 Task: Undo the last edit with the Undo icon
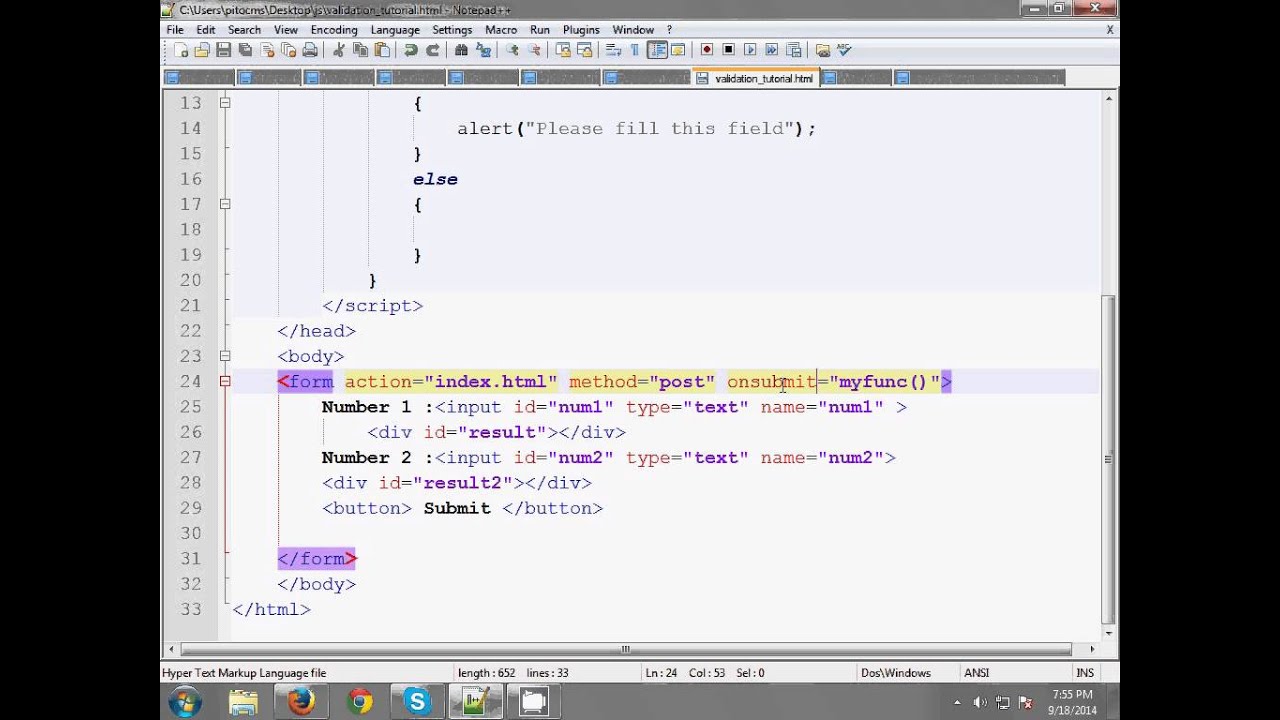click(x=411, y=50)
